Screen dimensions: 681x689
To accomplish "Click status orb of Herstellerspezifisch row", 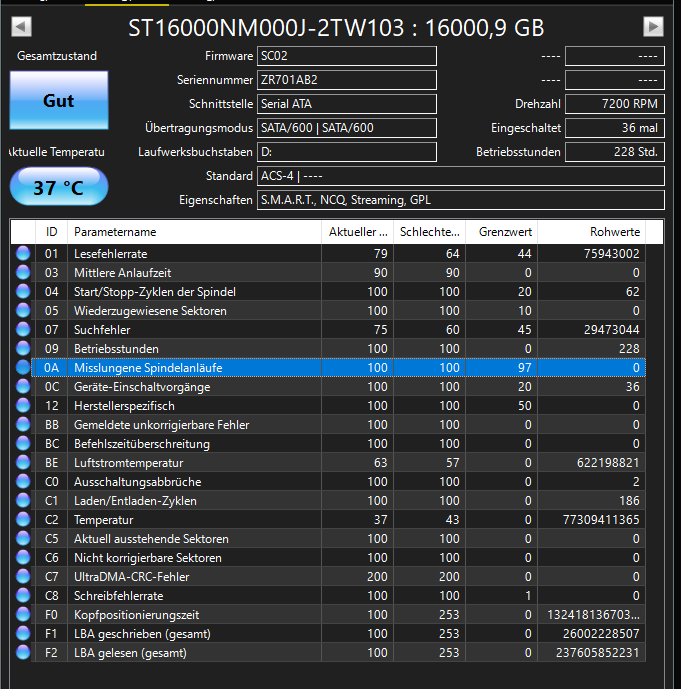I will tap(23, 406).
